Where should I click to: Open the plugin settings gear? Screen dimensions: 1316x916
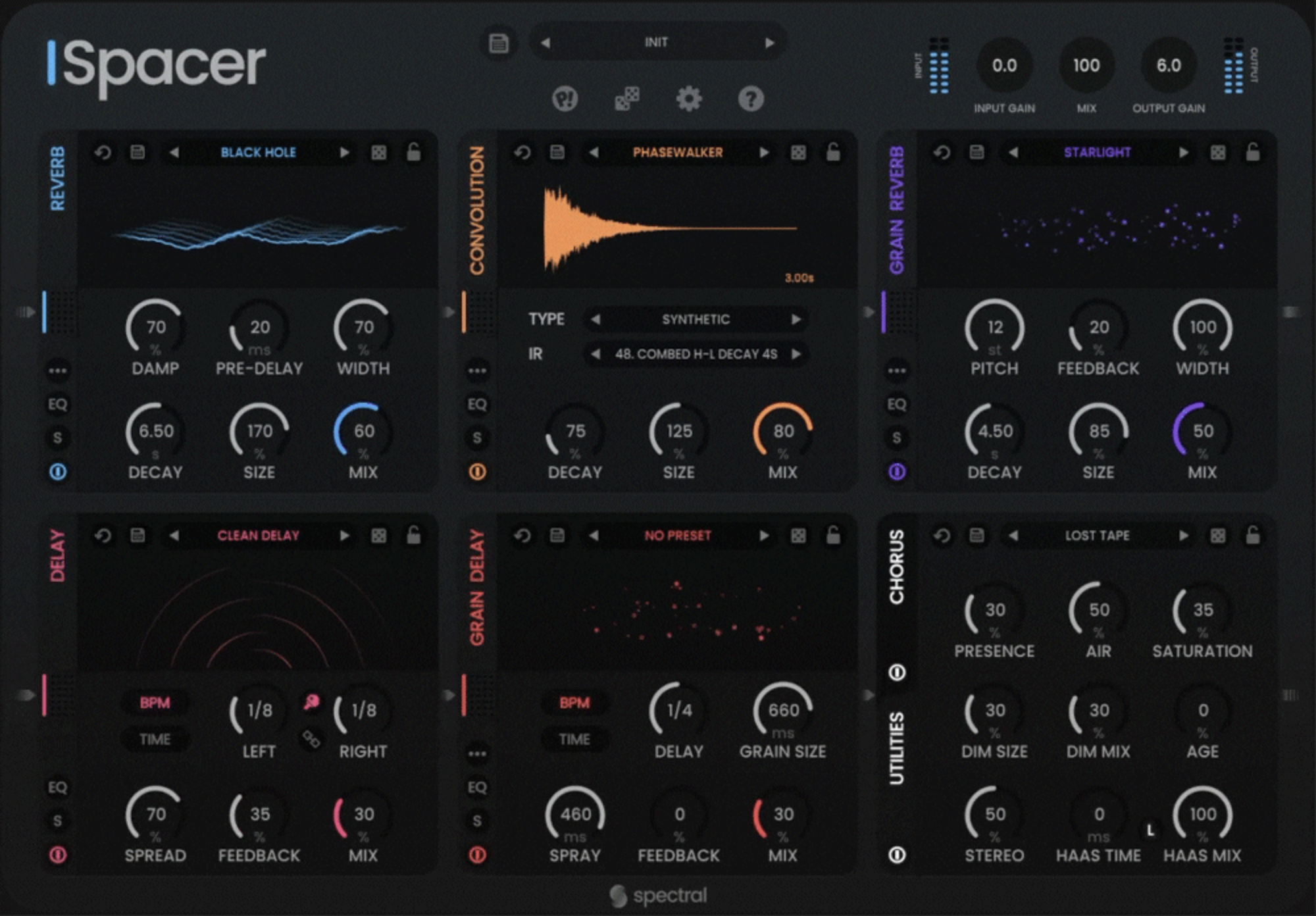point(688,99)
